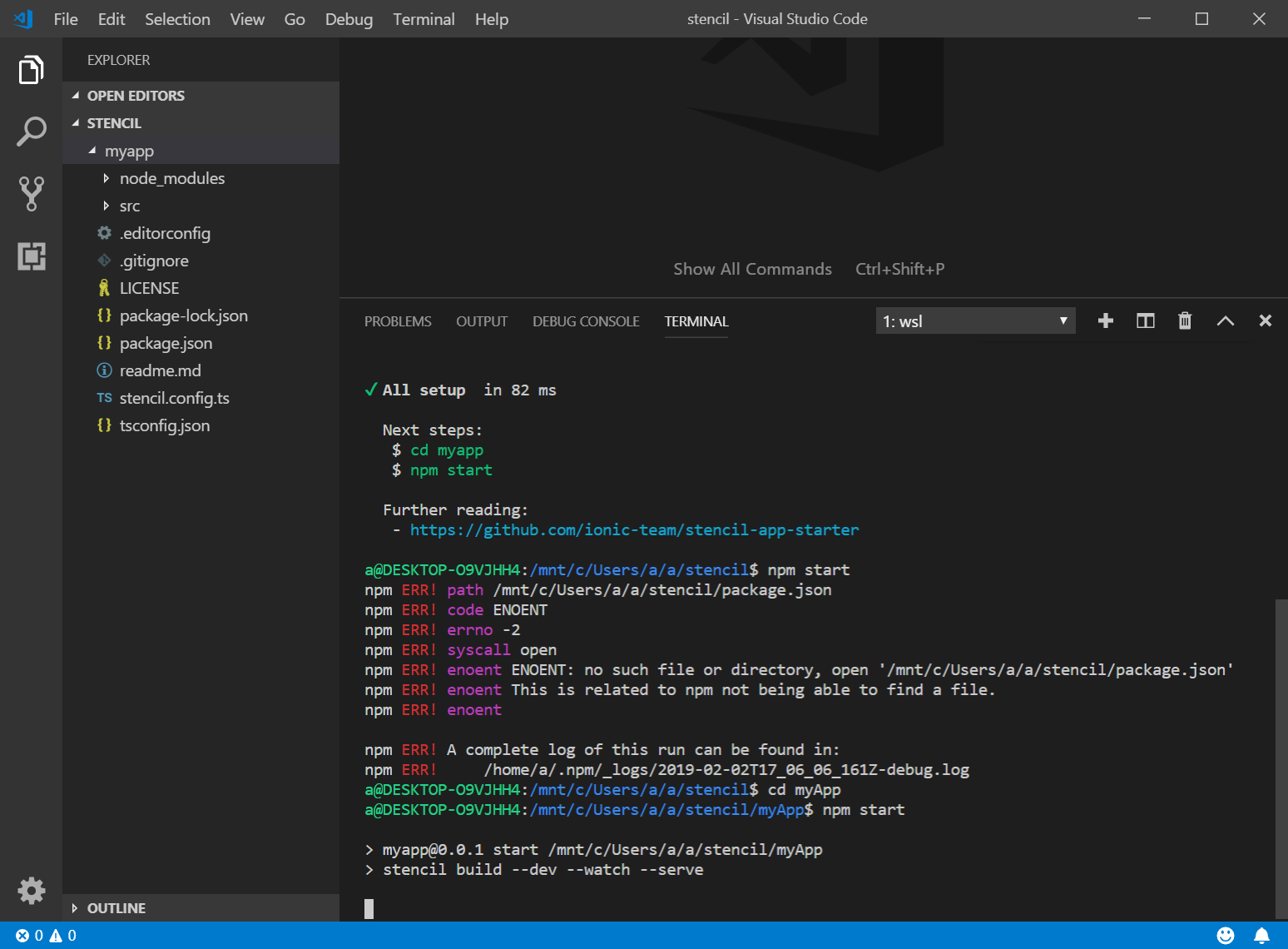Open stencil-app-starter GitHub link
The width and height of the screenshot is (1288, 949).
634,530
